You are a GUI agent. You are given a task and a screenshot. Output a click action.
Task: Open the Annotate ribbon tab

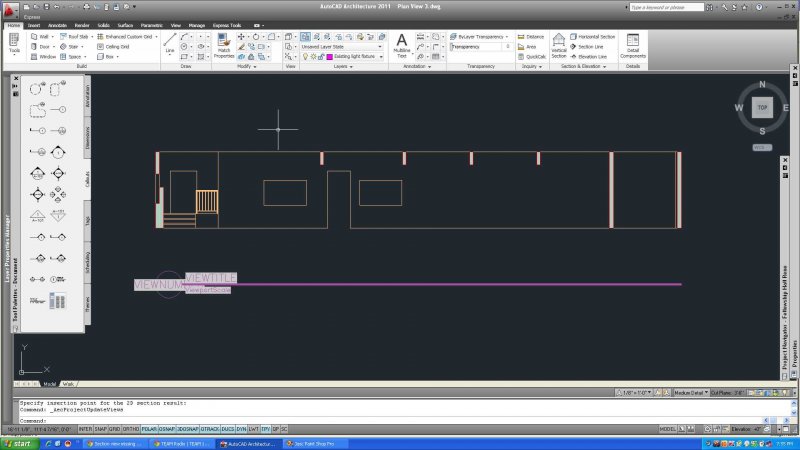[57, 25]
